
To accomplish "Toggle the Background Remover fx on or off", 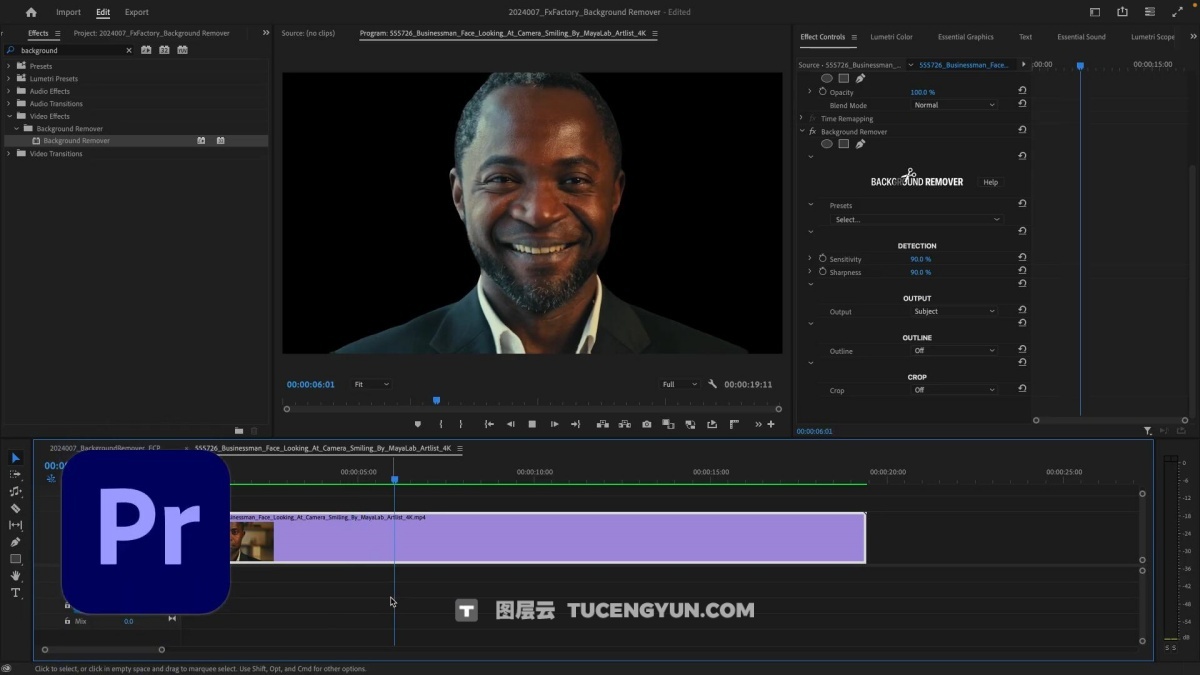I will click(x=813, y=131).
